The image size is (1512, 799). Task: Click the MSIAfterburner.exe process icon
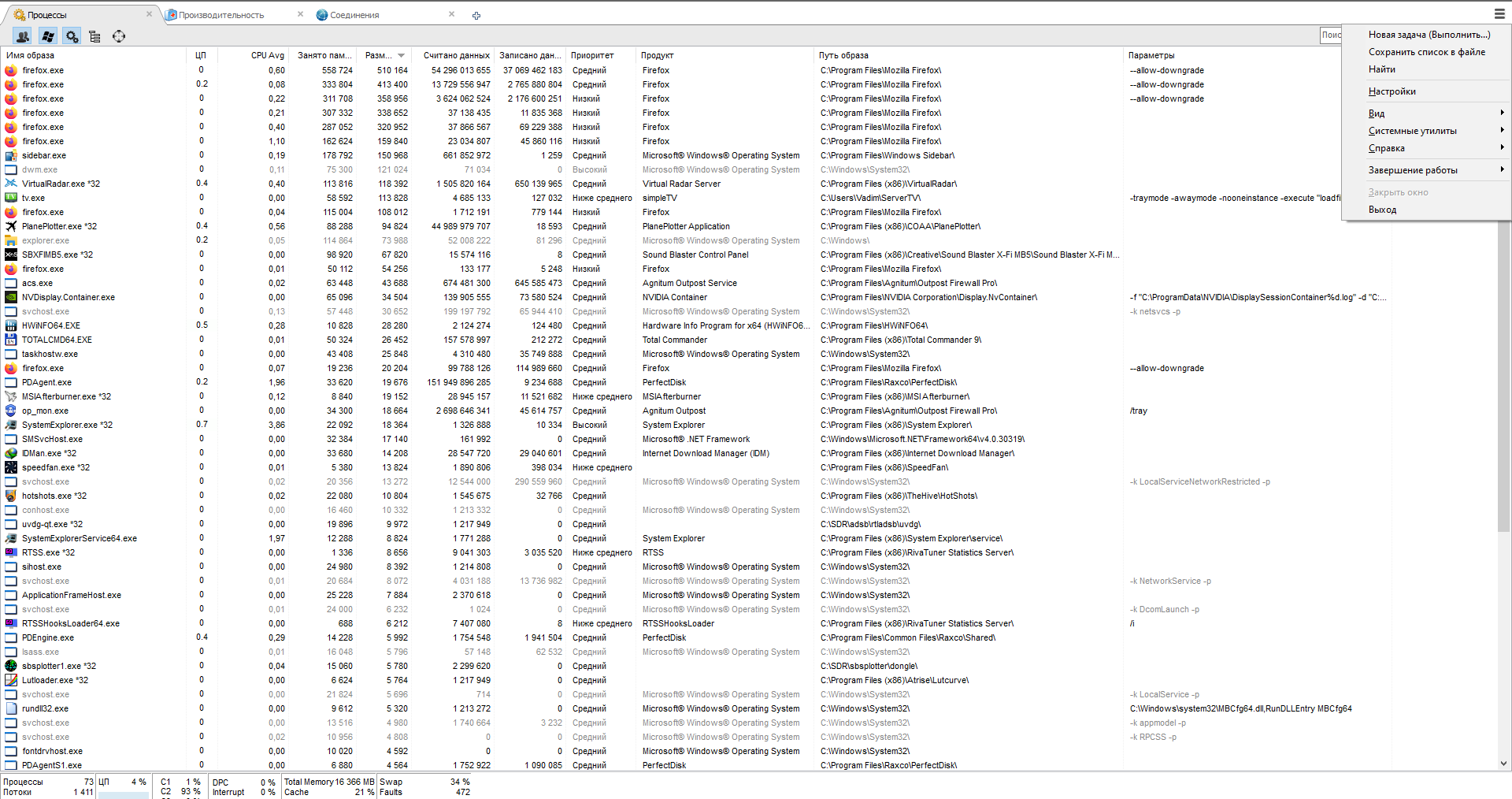[11, 396]
